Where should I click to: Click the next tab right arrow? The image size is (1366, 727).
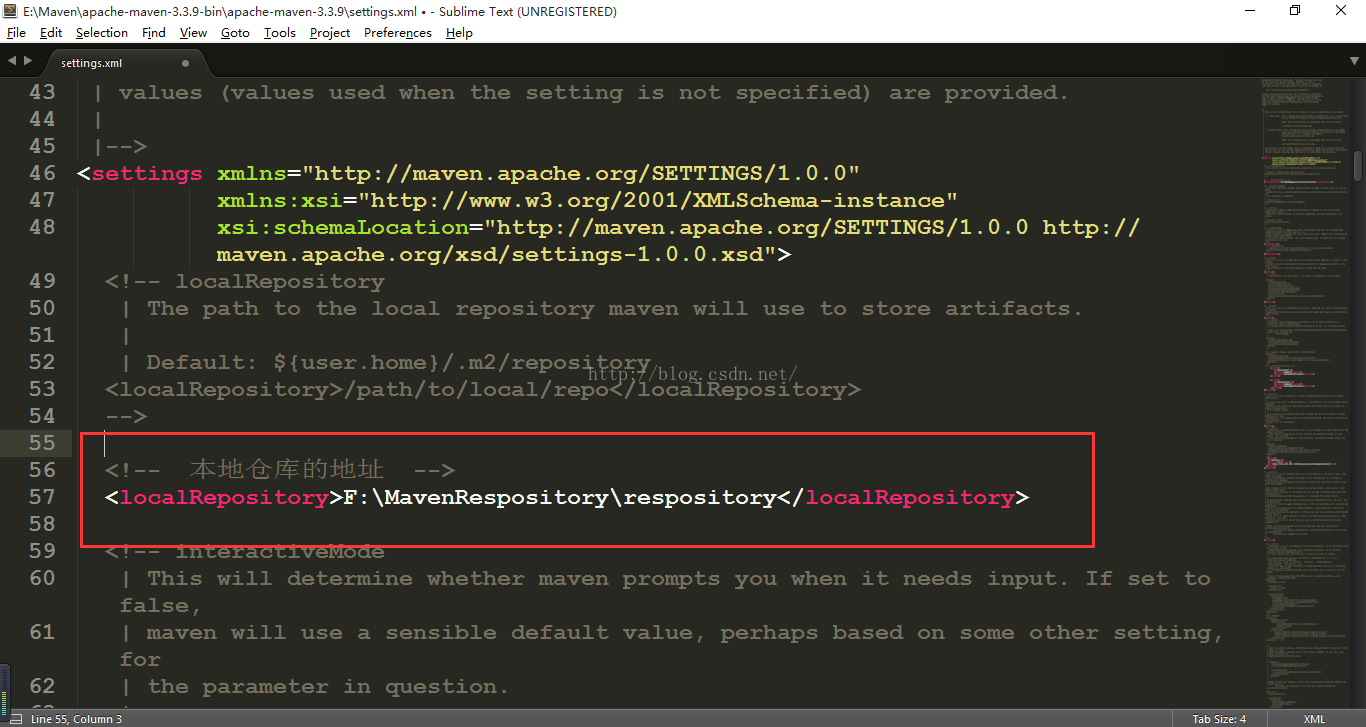tap(28, 61)
